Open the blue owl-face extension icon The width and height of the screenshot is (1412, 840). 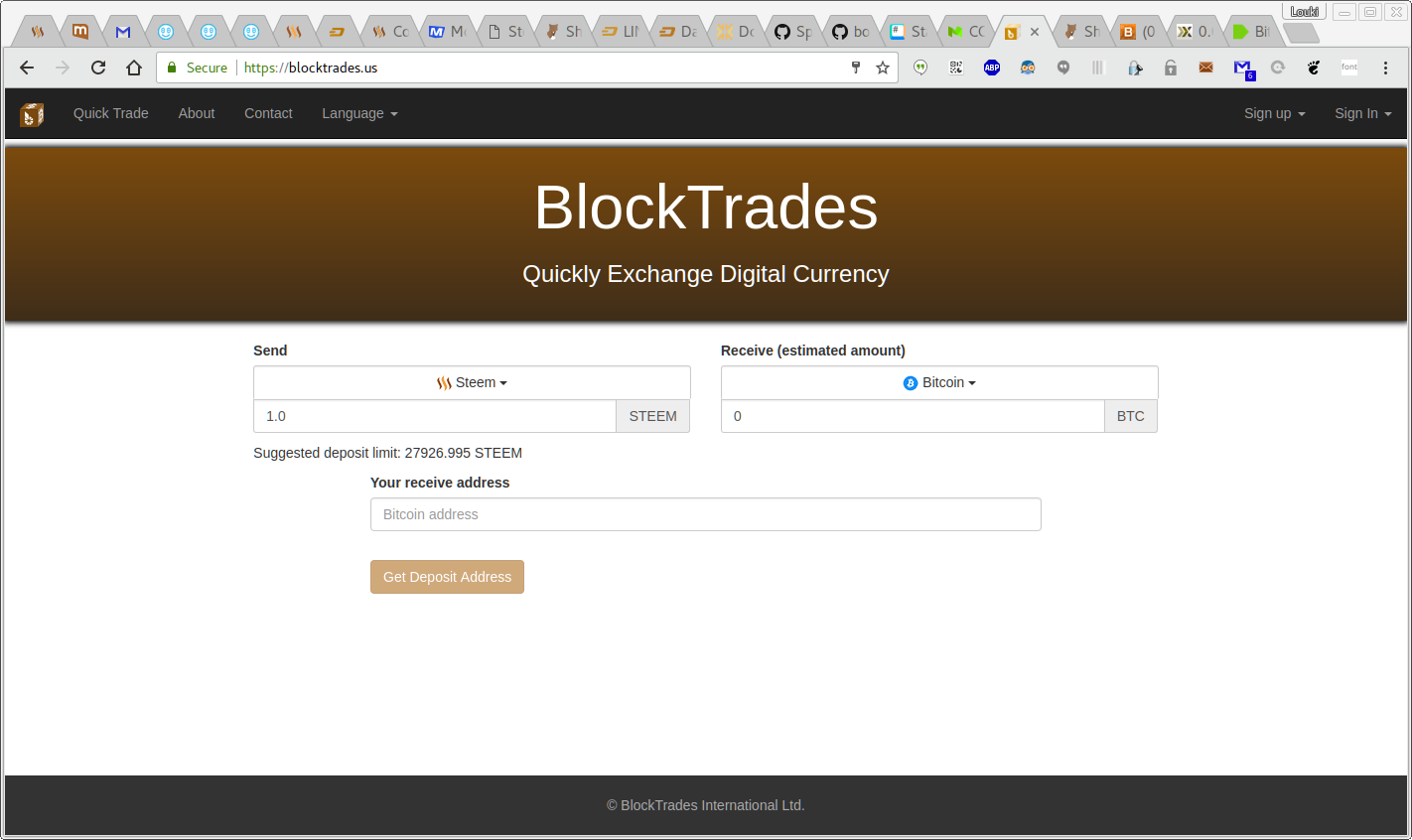(1028, 68)
